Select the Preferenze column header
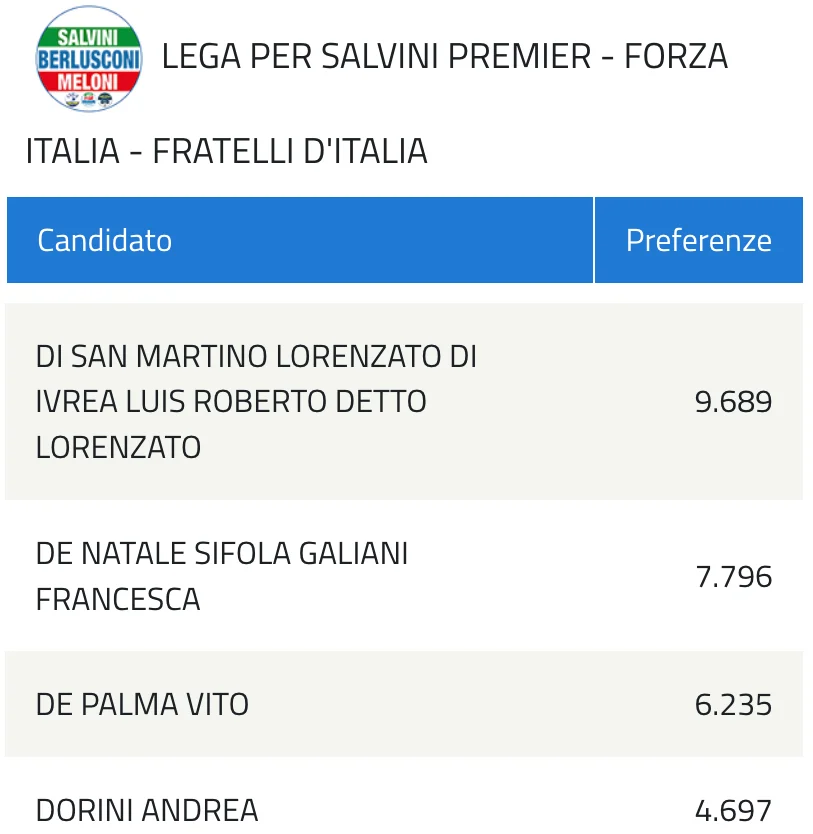The height and width of the screenshot is (834, 813). tap(699, 240)
